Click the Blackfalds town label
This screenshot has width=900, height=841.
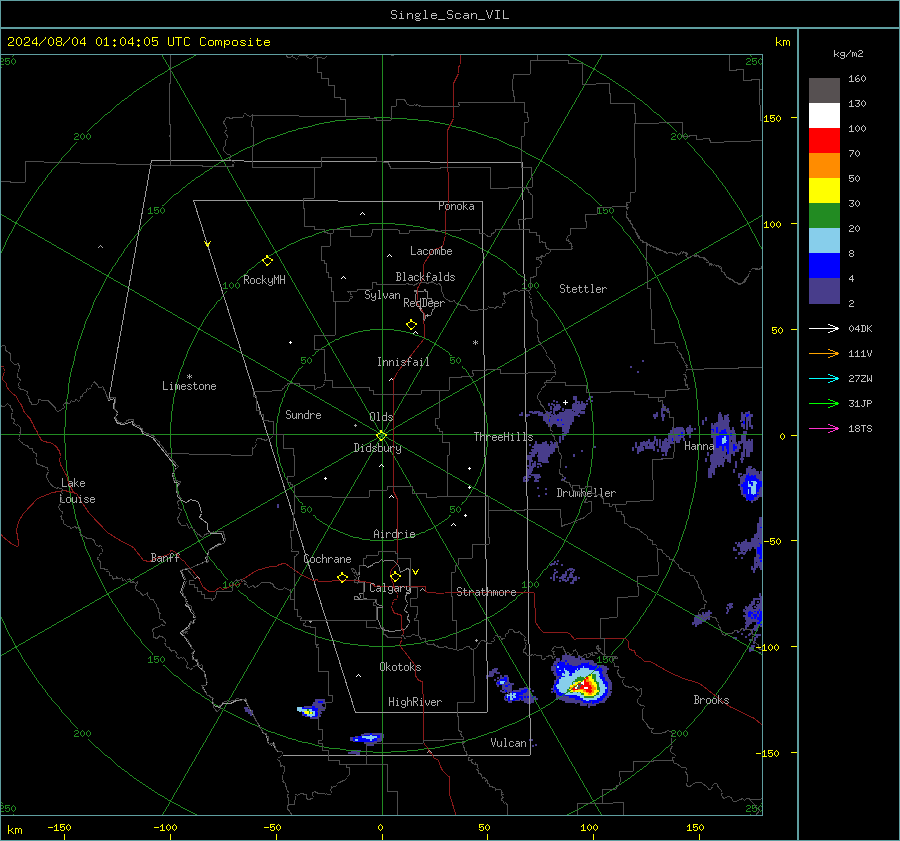point(425,277)
